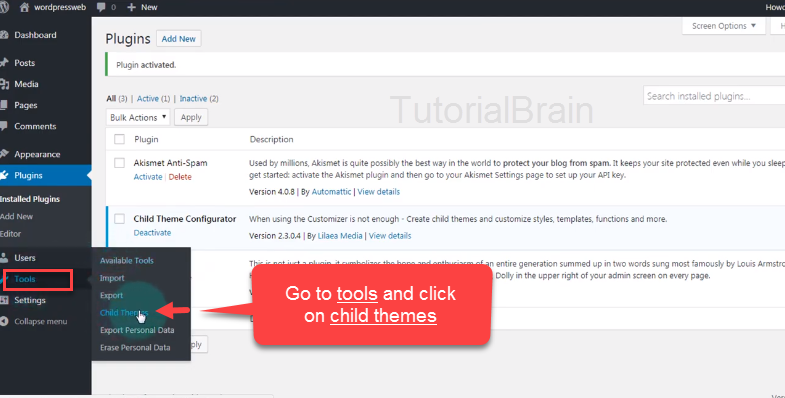Deactivate Child Theme Configurator
The image size is (785, 398).
(x=152, y=233)
